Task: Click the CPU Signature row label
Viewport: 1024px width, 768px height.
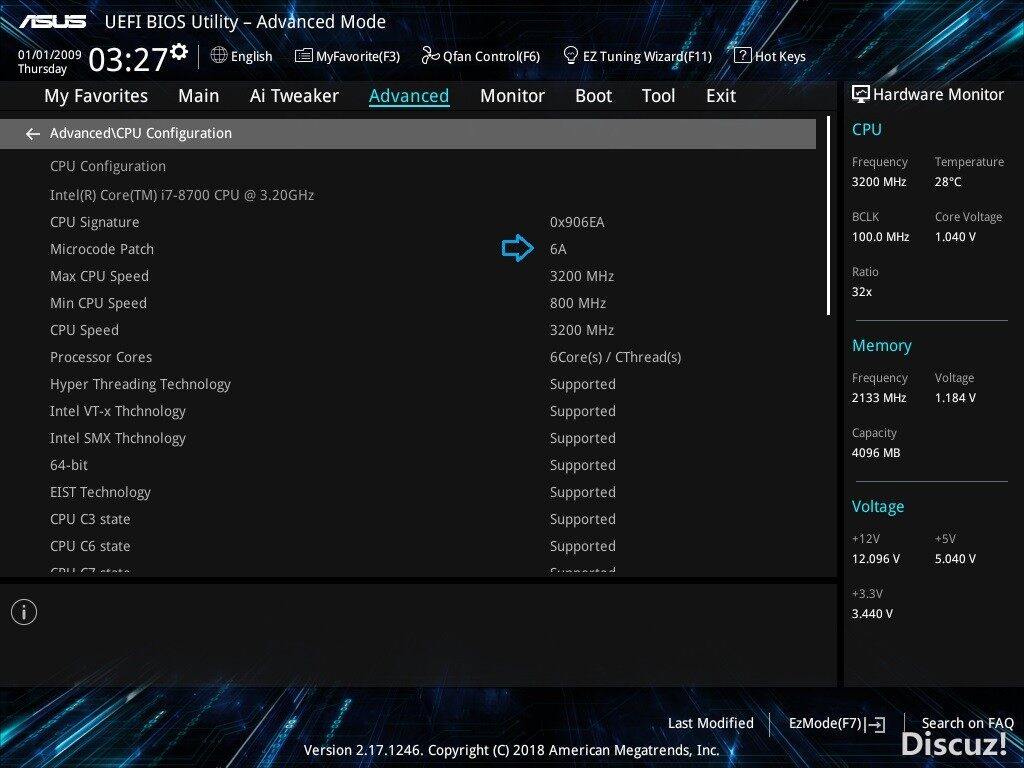Action: tap(95, 223)
